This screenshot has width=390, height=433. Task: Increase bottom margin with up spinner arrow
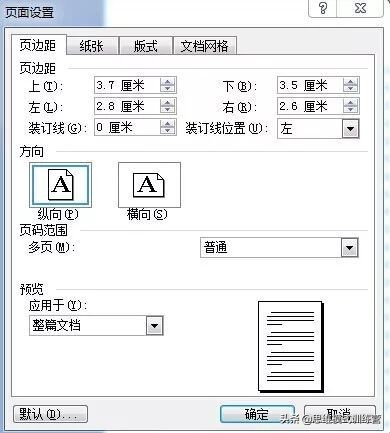pyautogui.click(x=351, y=82)
